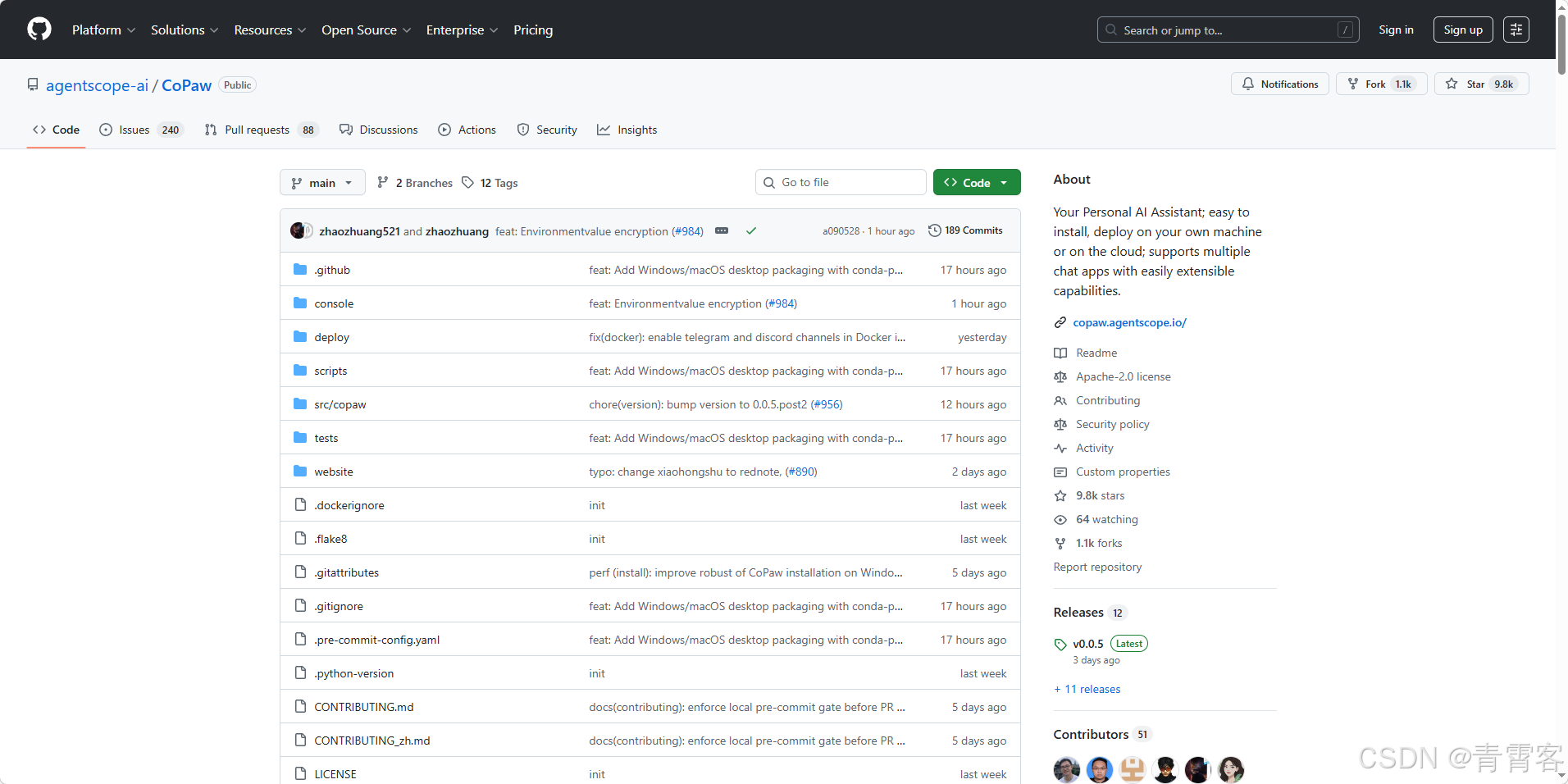Click the src/copaw folder icon

[x=300, y=404]
